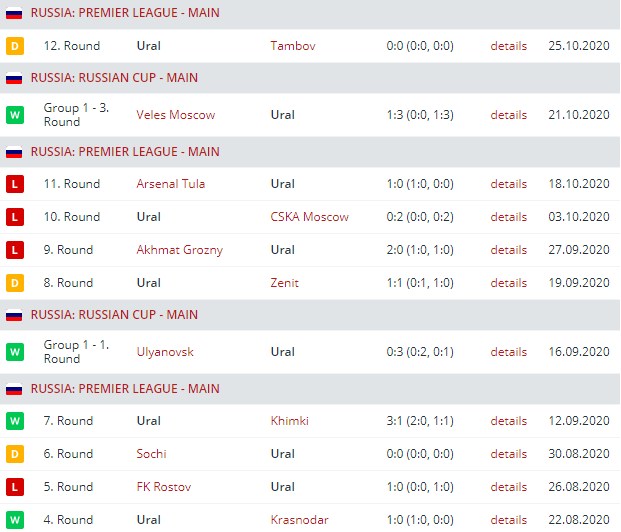This screenshot has height=532, width=621.
Task: Open details for the Ural vs Tambov match
Action: 508,46
